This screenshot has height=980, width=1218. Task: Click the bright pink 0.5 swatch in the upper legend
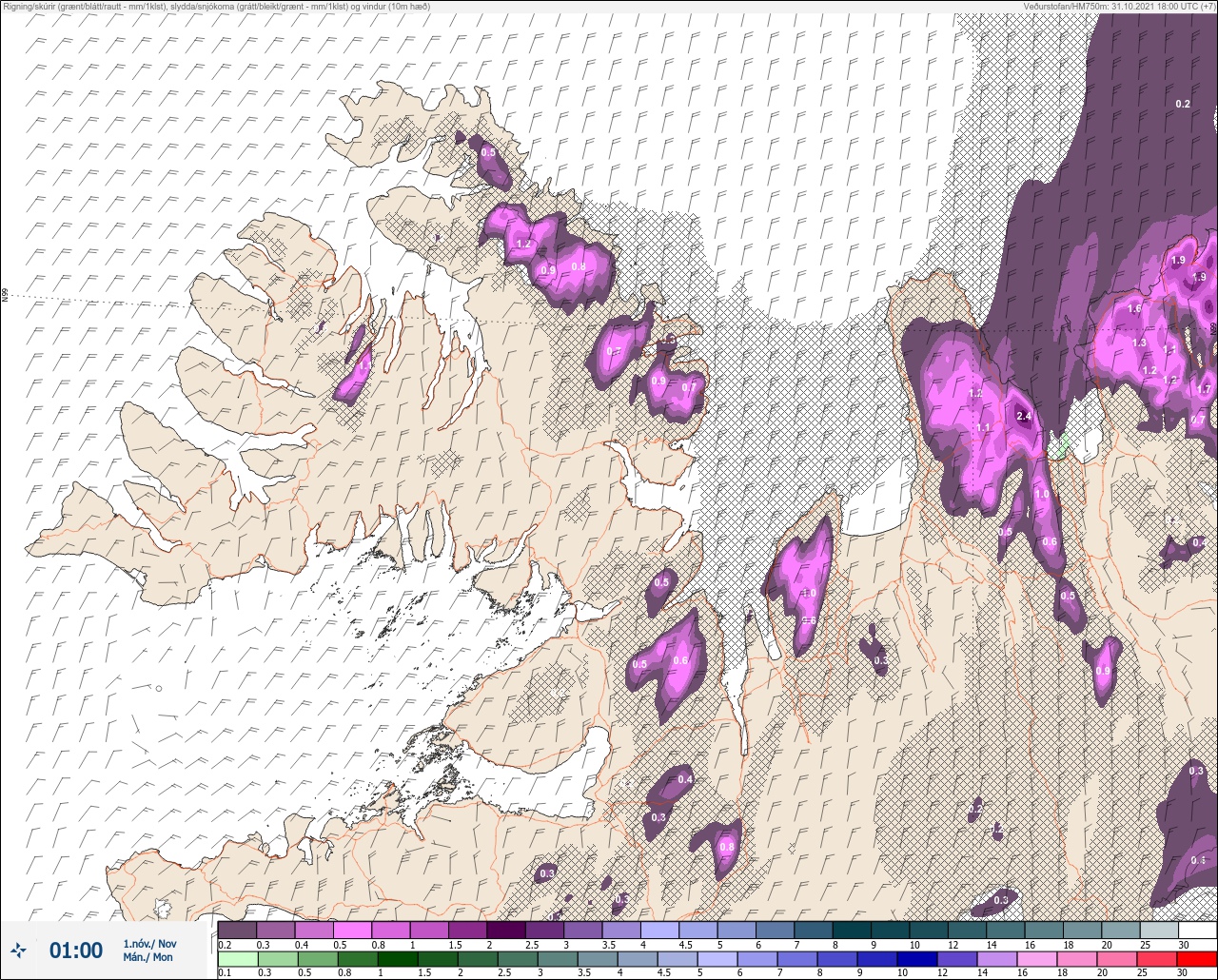click(352, 930)
